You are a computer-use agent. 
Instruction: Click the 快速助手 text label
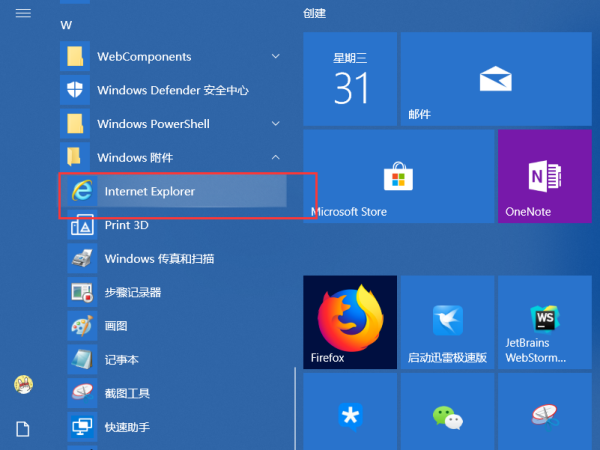click(127, 427)
